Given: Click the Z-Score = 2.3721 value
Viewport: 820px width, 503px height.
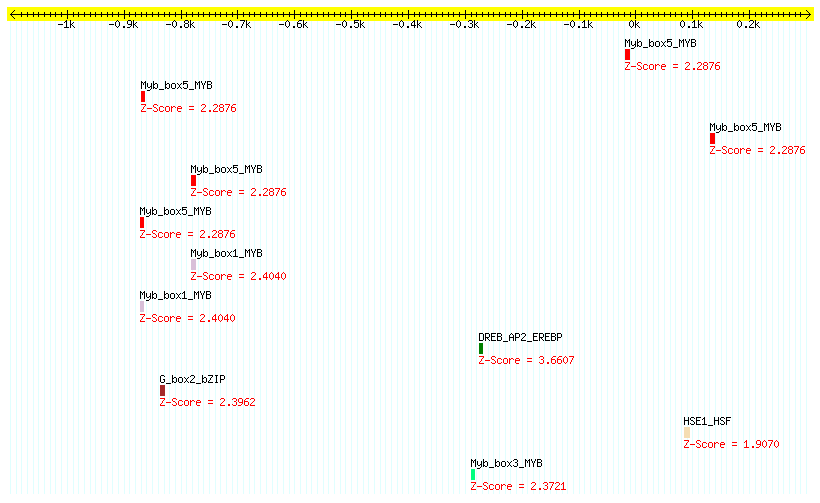Looking at the screenshot, I should [x=518, y=486].
